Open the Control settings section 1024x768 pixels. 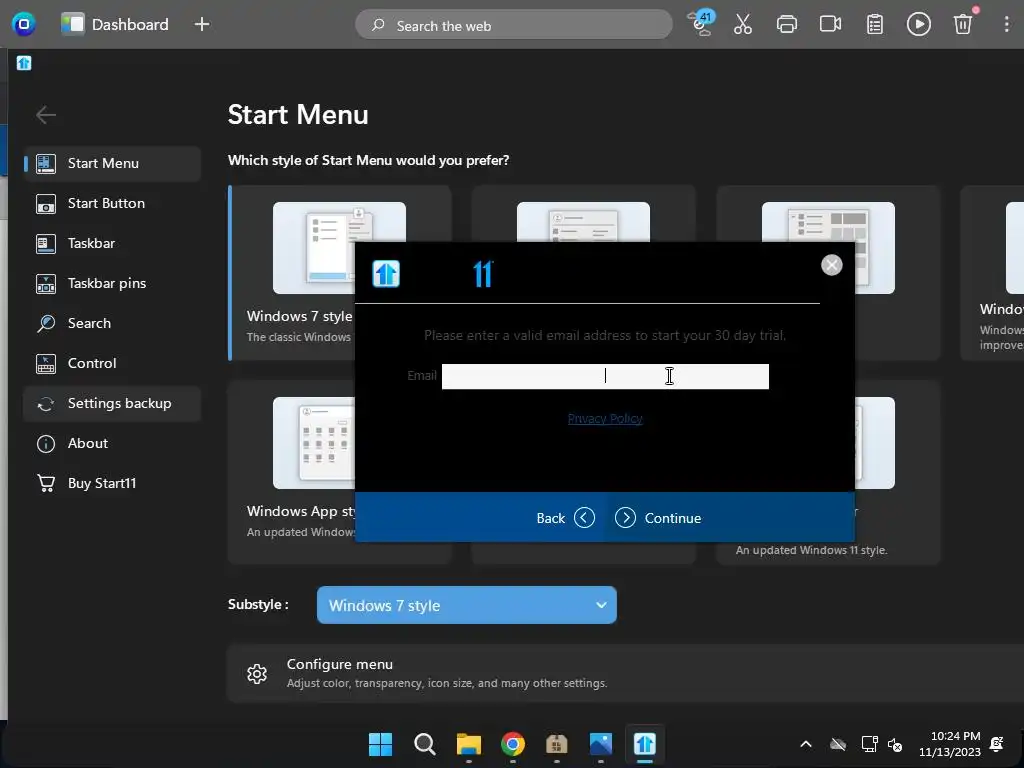click(112, 363)
